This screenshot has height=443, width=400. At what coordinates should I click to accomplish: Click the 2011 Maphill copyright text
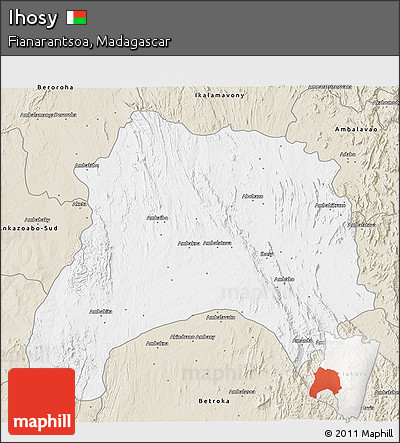[x=359, y=434]
